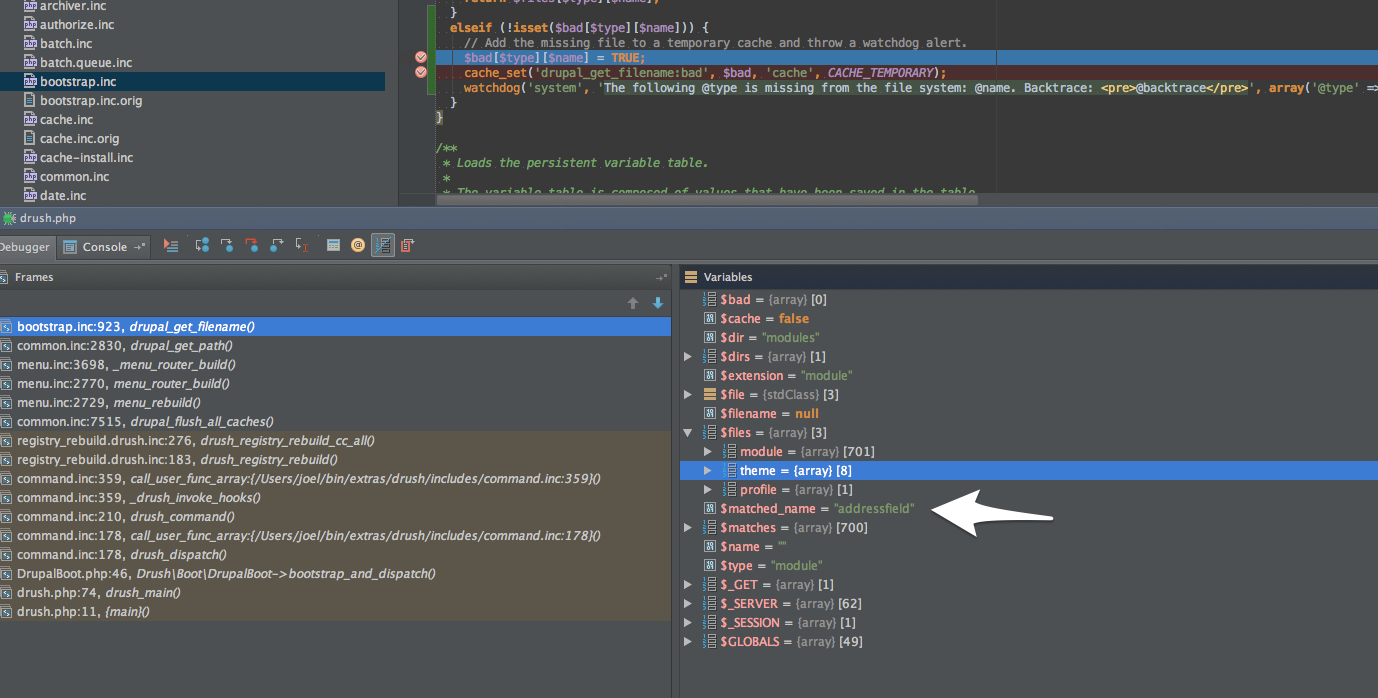Select the drush_dispatch() frame
This screenshot has height=698, width=1378.
(x=335, y=555)
